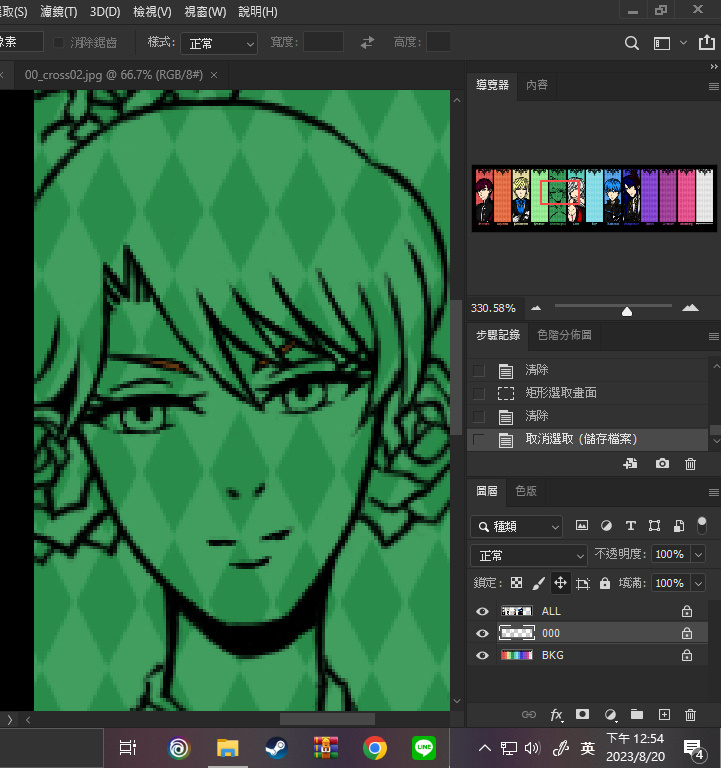Click the share export icon
This screenshot has width=721, height=768.
(x=706, y=43)
